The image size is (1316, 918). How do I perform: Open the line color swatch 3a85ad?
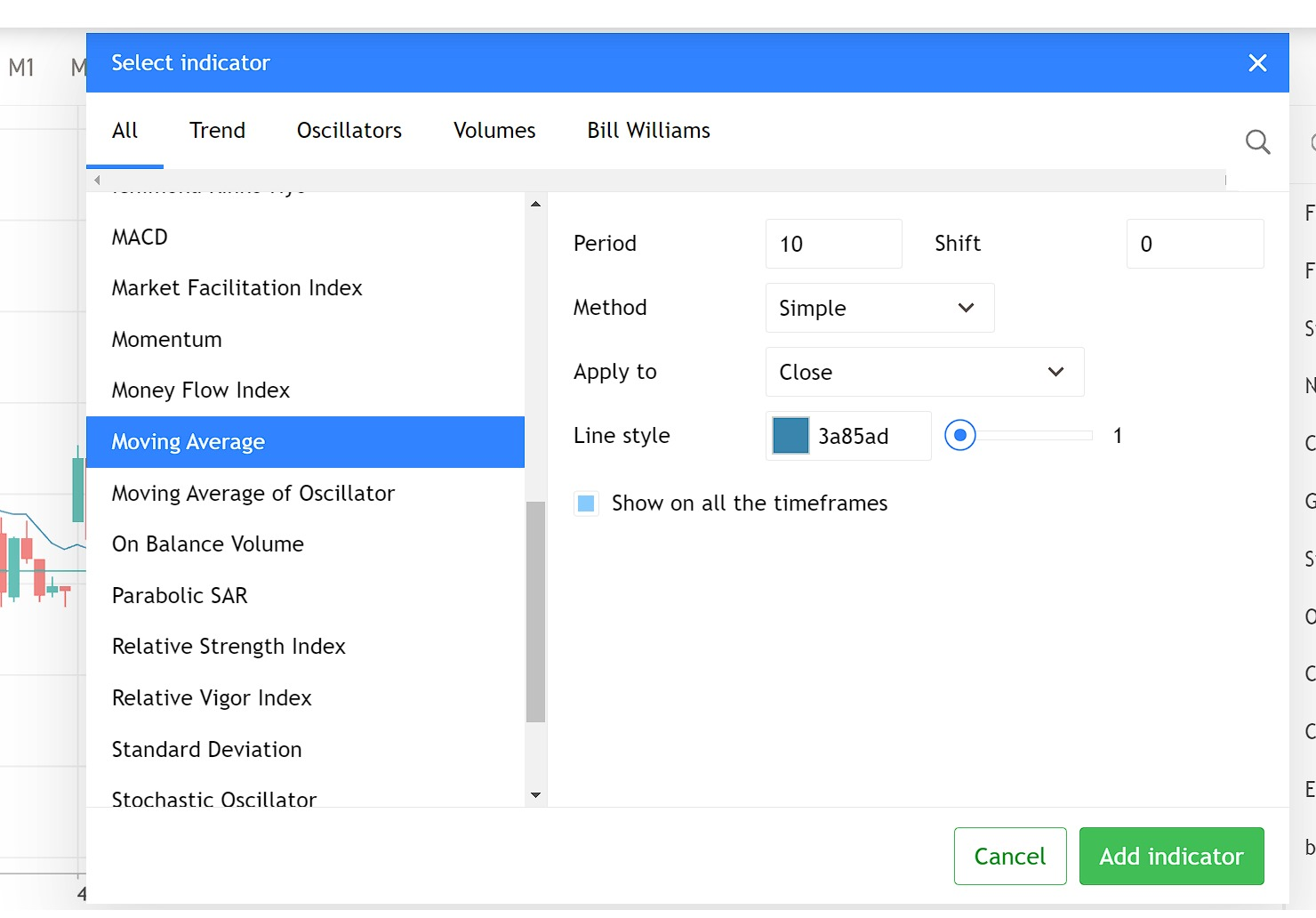790,436
